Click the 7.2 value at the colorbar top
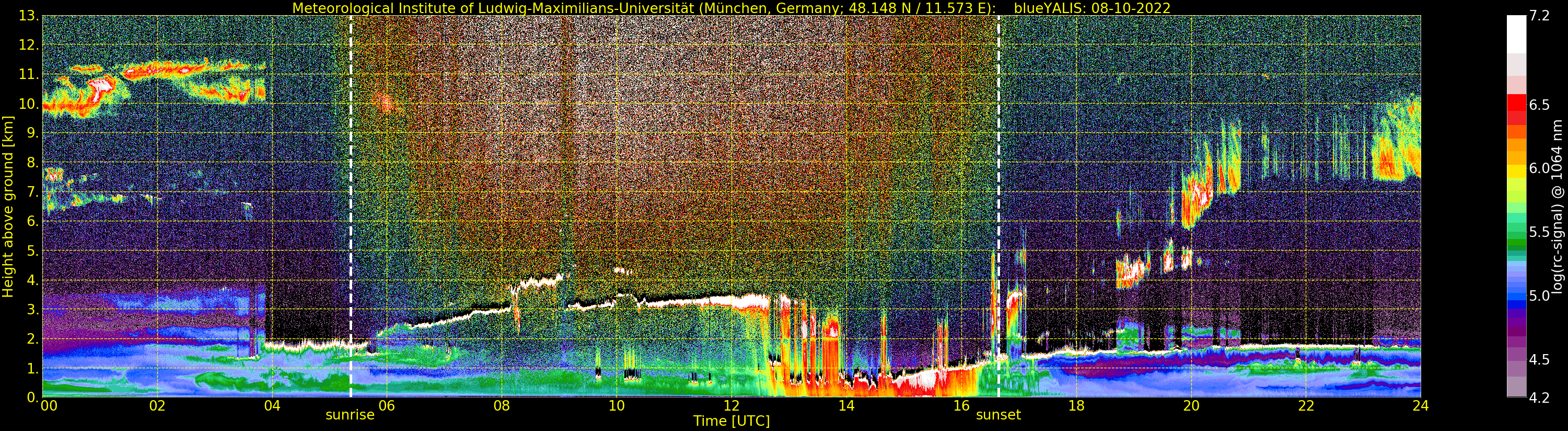The height and width of the screenshot is (431, 1568). click(1539, 16)
